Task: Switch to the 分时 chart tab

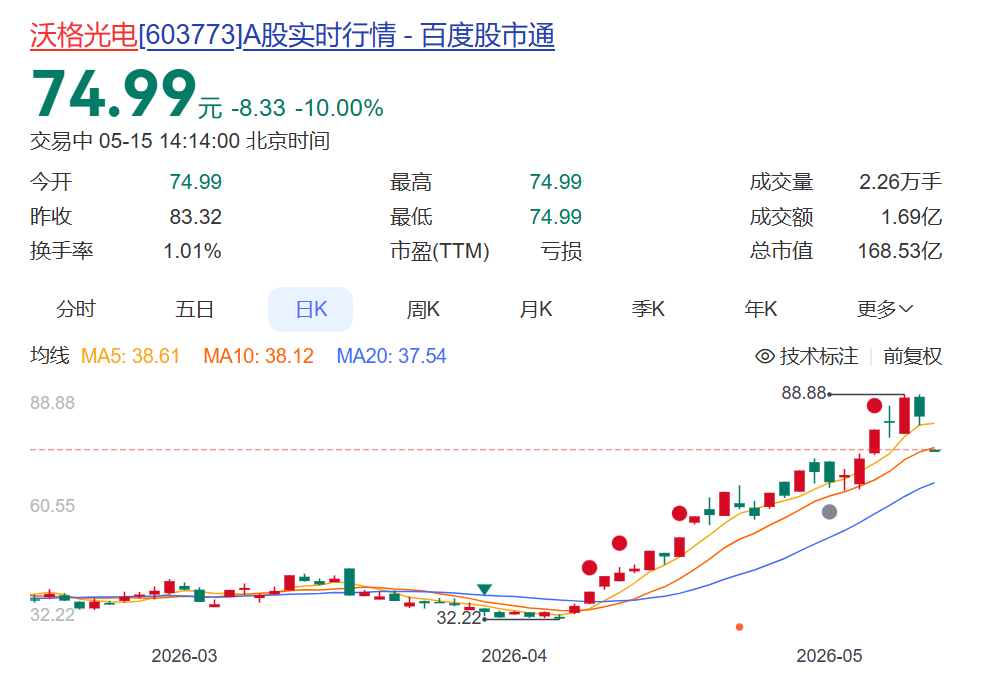Action: [76, 309]
